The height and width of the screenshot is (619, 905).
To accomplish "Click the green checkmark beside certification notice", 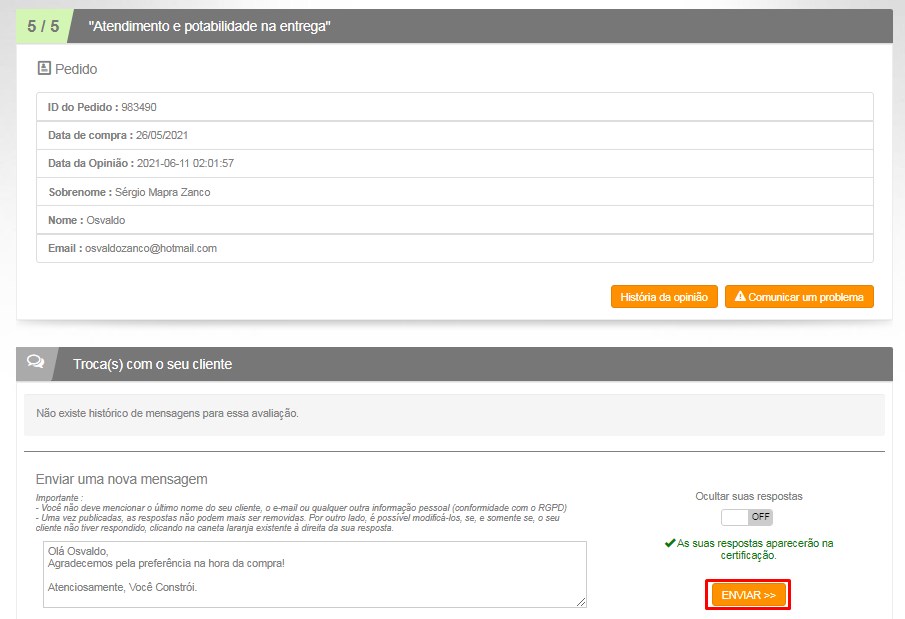I will pos(669,543).
